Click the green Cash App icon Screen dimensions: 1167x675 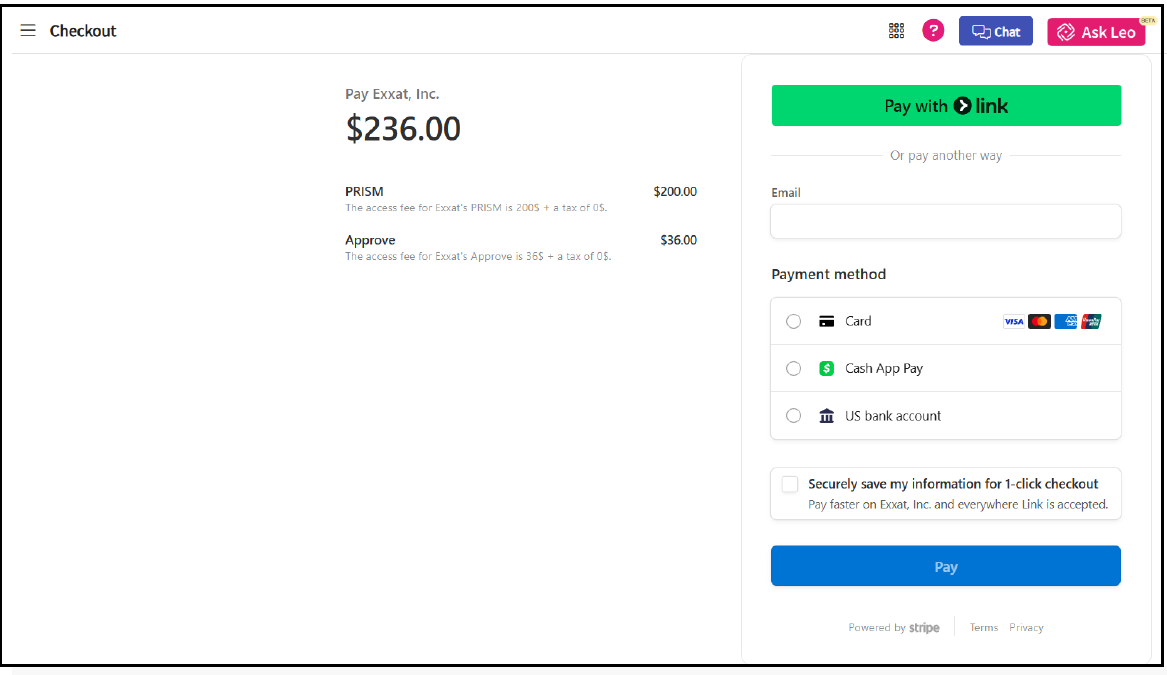pos(826,368)
